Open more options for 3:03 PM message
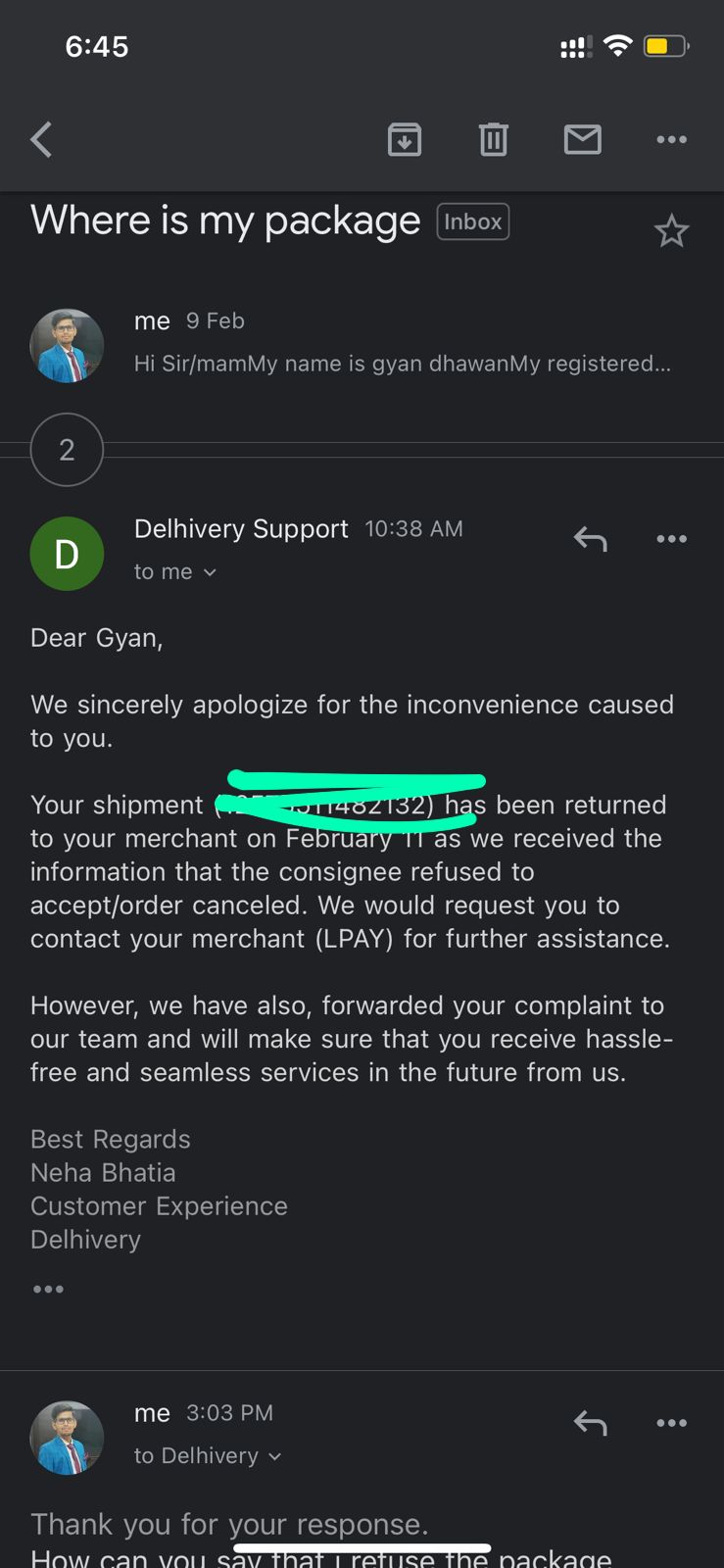This screenshot has height=1568, width=724. pyautogui.click(x=671, y=1423)
